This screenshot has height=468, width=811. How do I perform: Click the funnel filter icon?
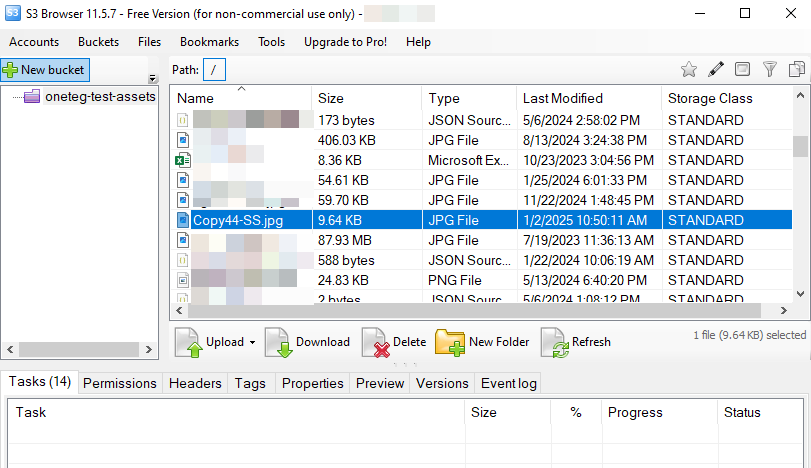pos(769,69)
